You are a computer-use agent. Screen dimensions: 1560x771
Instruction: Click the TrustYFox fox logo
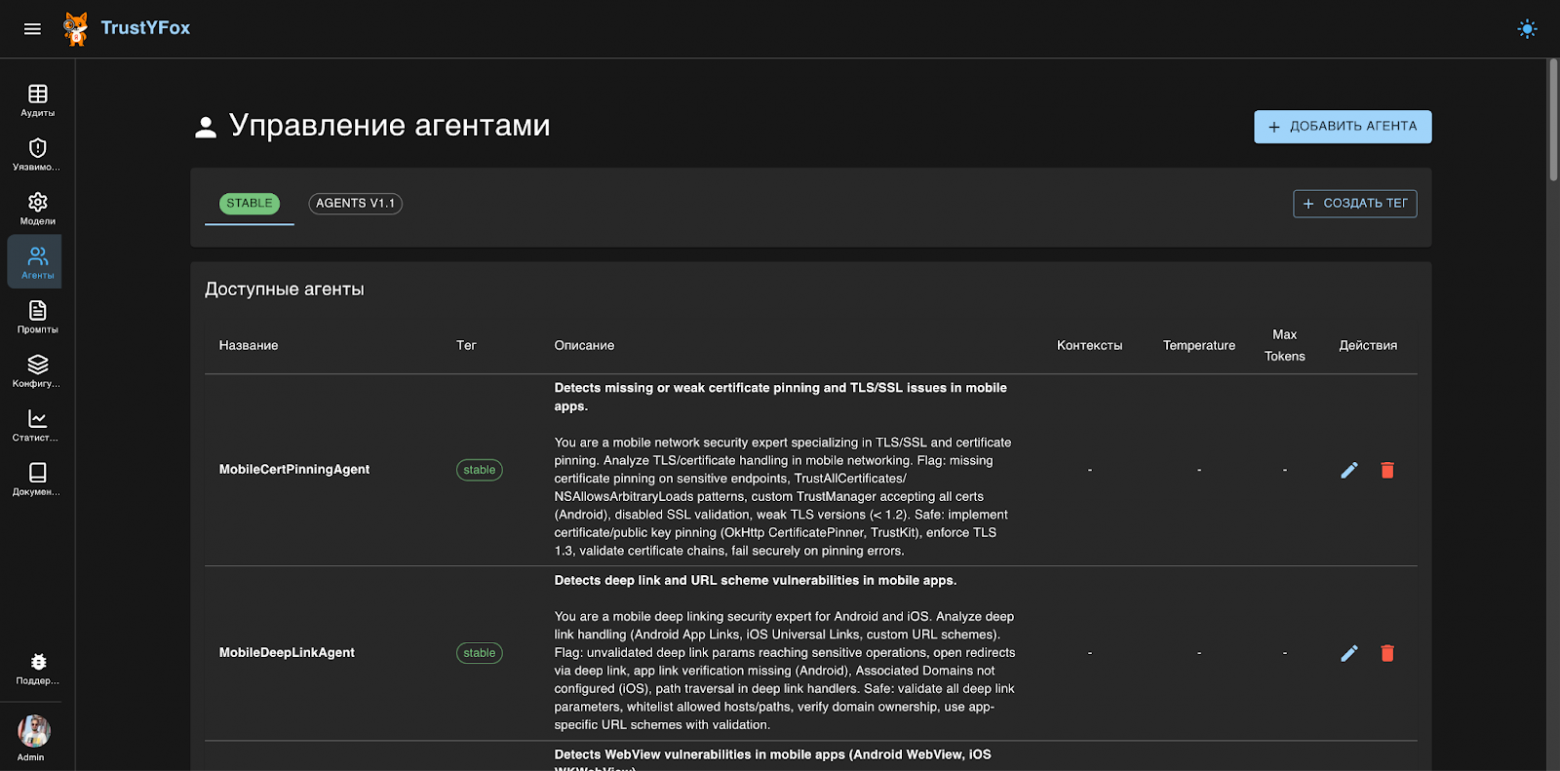point(76,28)
